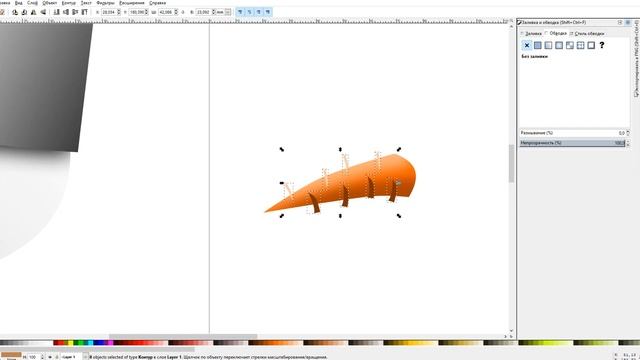Select unset paint square icon

point(591,45)
